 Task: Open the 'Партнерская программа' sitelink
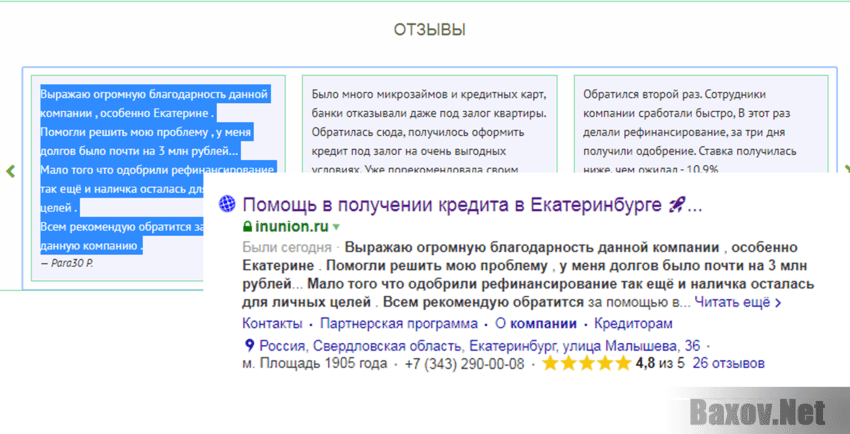(x=399, y=324)
